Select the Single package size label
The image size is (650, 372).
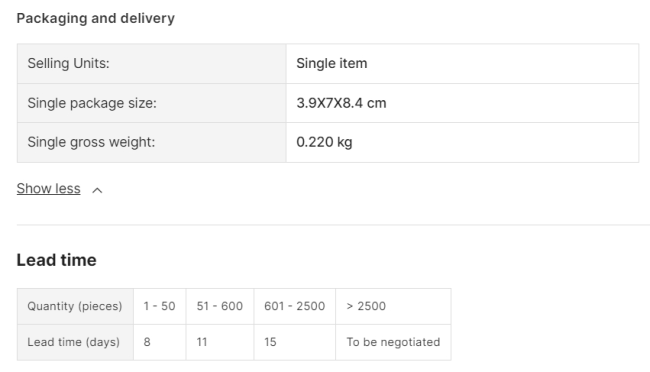[92, 103]
